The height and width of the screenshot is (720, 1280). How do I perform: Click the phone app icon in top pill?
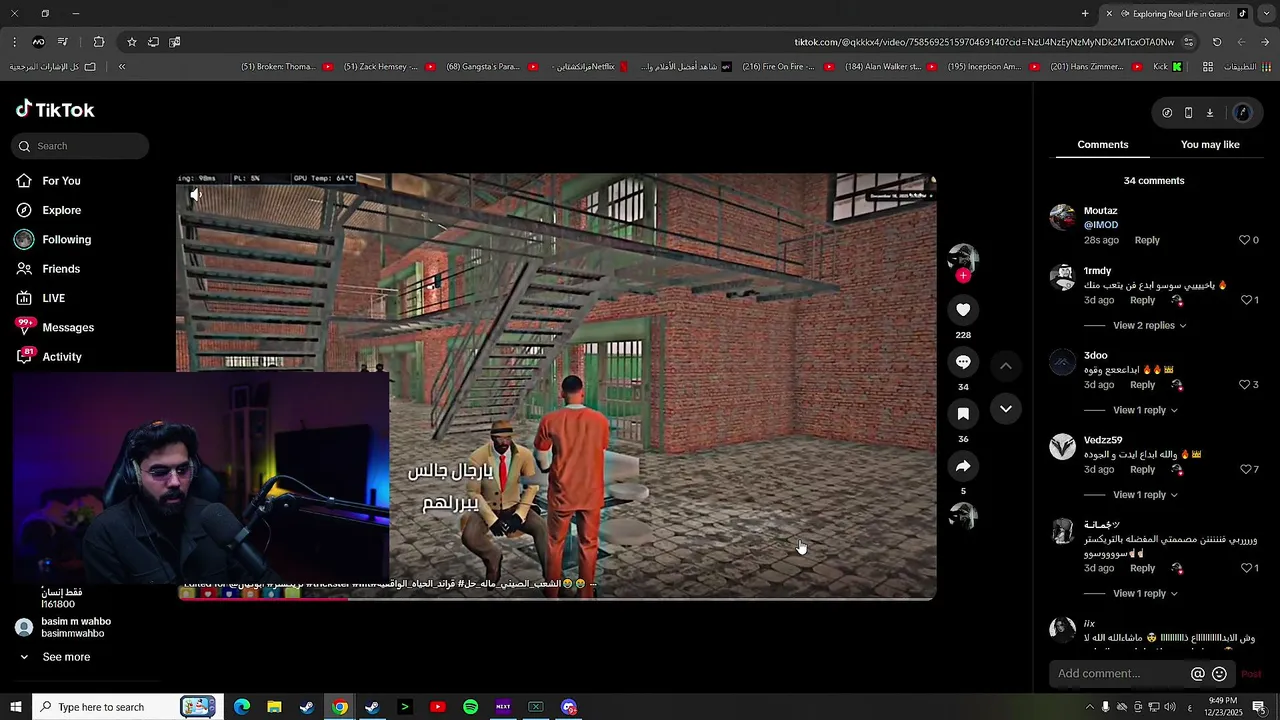[x=1188, y=113]
